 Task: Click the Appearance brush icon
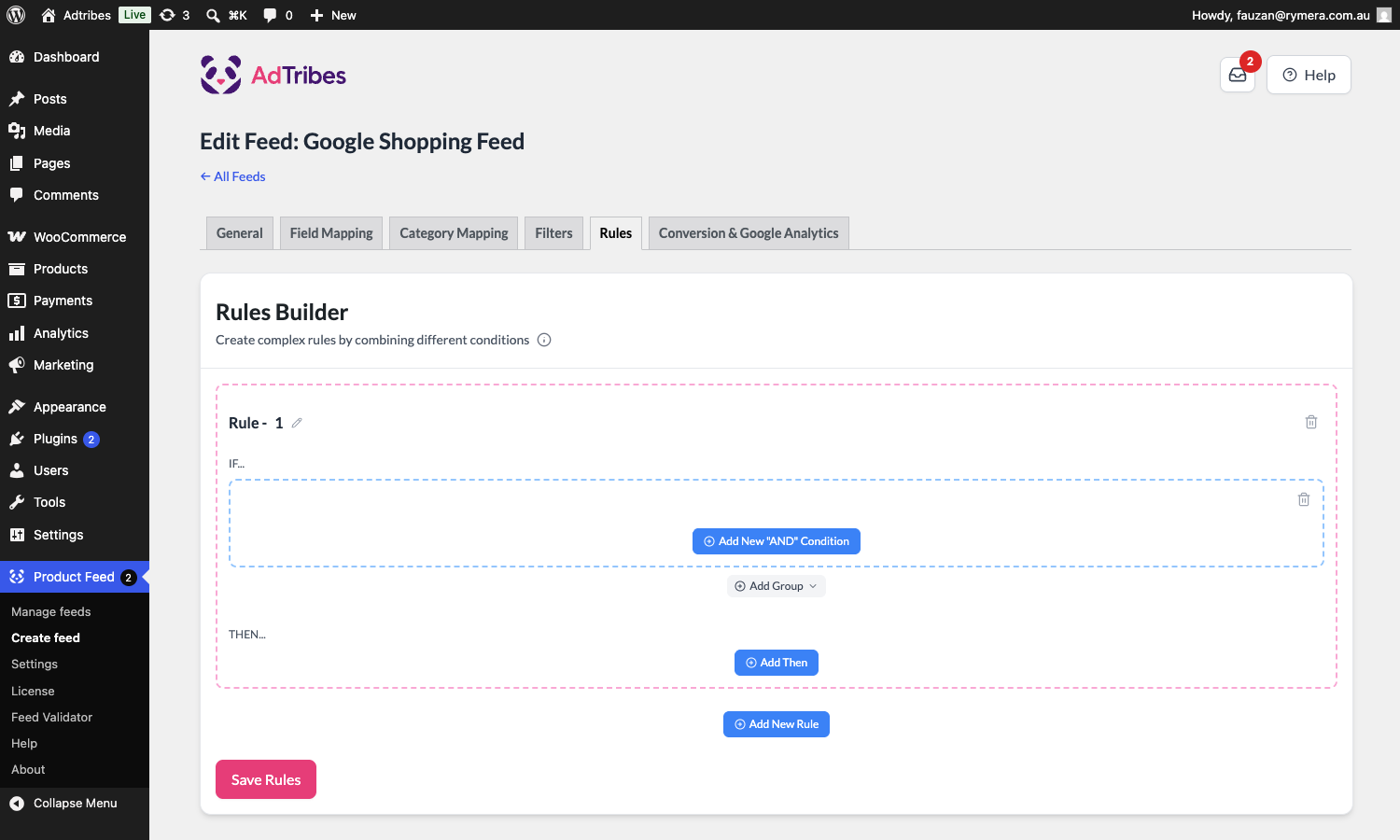[x=17, y=407]
